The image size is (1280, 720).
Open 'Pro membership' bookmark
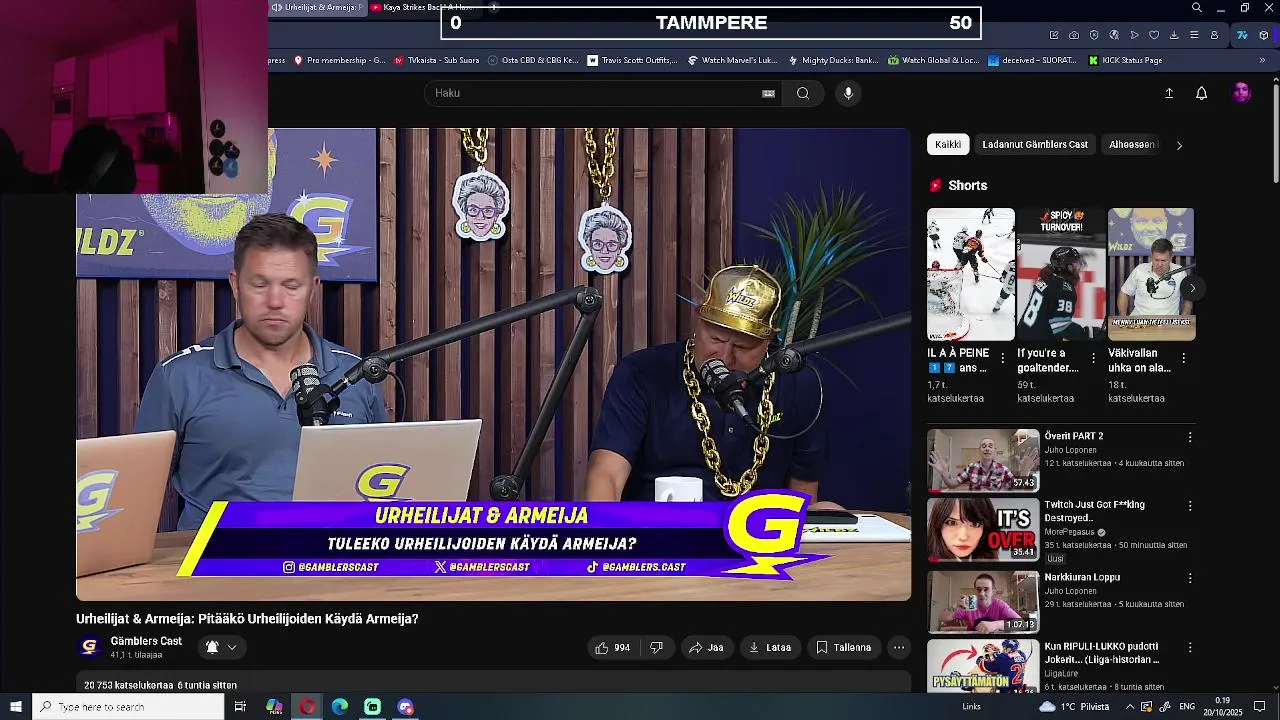click(338, 60)
